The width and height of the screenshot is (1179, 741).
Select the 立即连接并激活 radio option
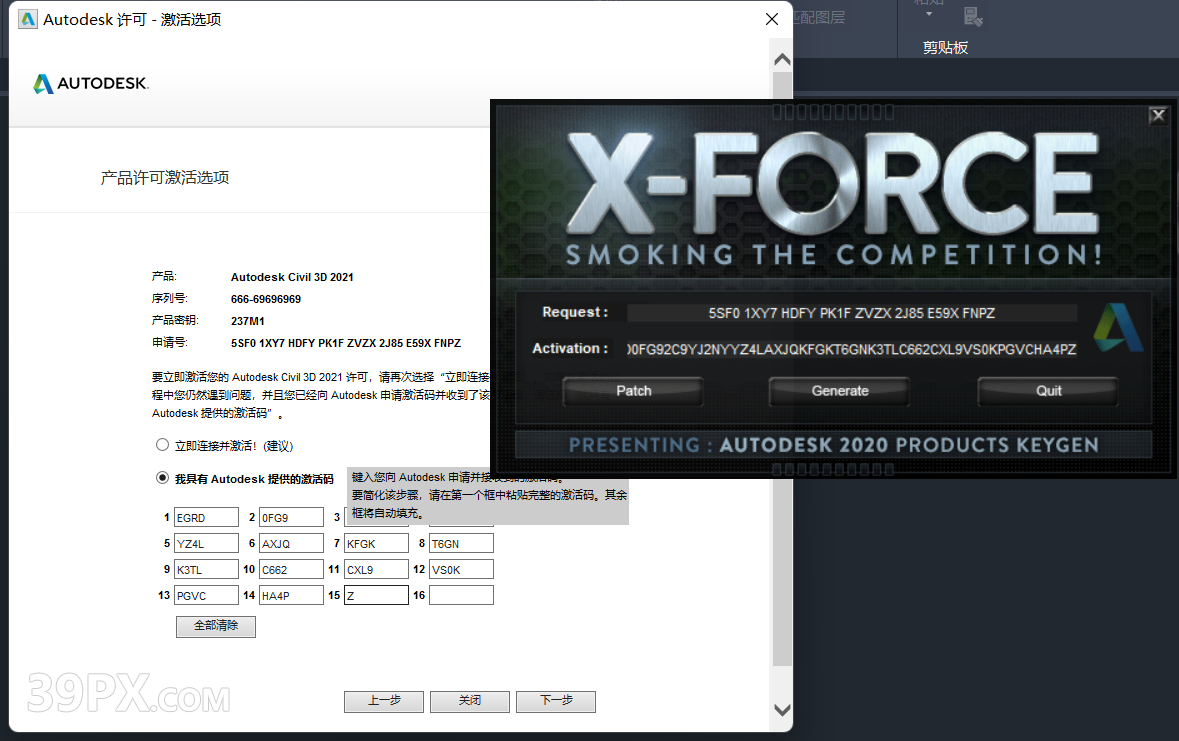point(162,445)
